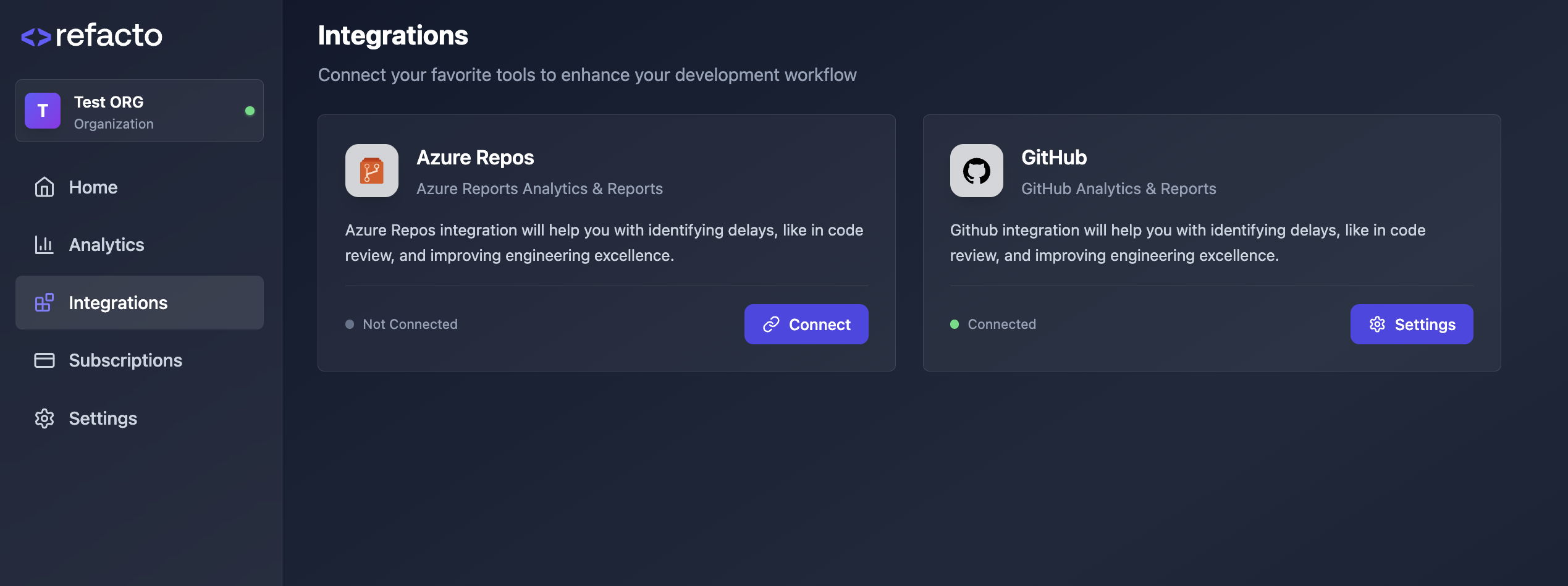Click the Integrations page heading

click(393, 36)
